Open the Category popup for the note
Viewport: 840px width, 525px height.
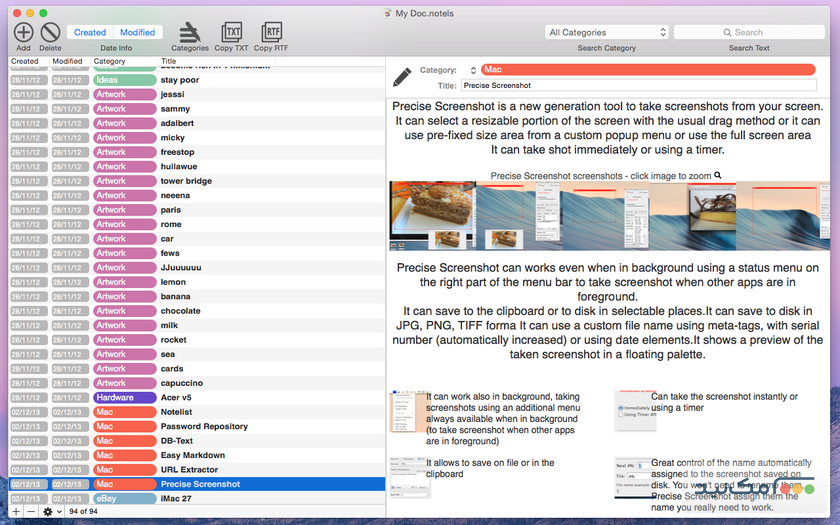[473, 70]
